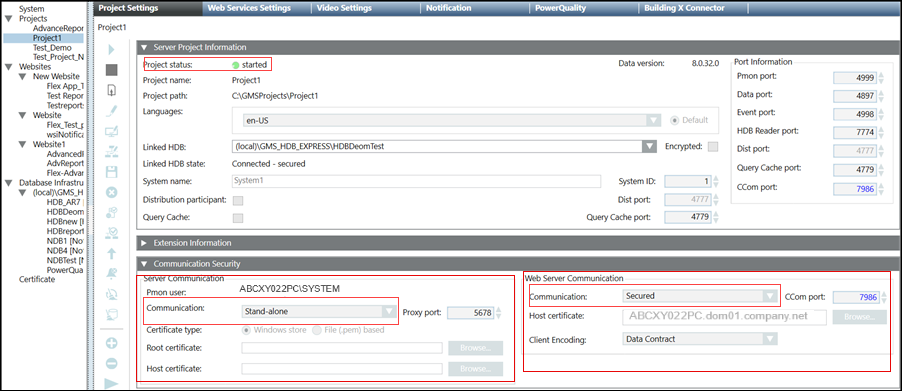Screen dimensions: 902x391
Task: Select the Certificate tree item
Action: click(37, 279)
